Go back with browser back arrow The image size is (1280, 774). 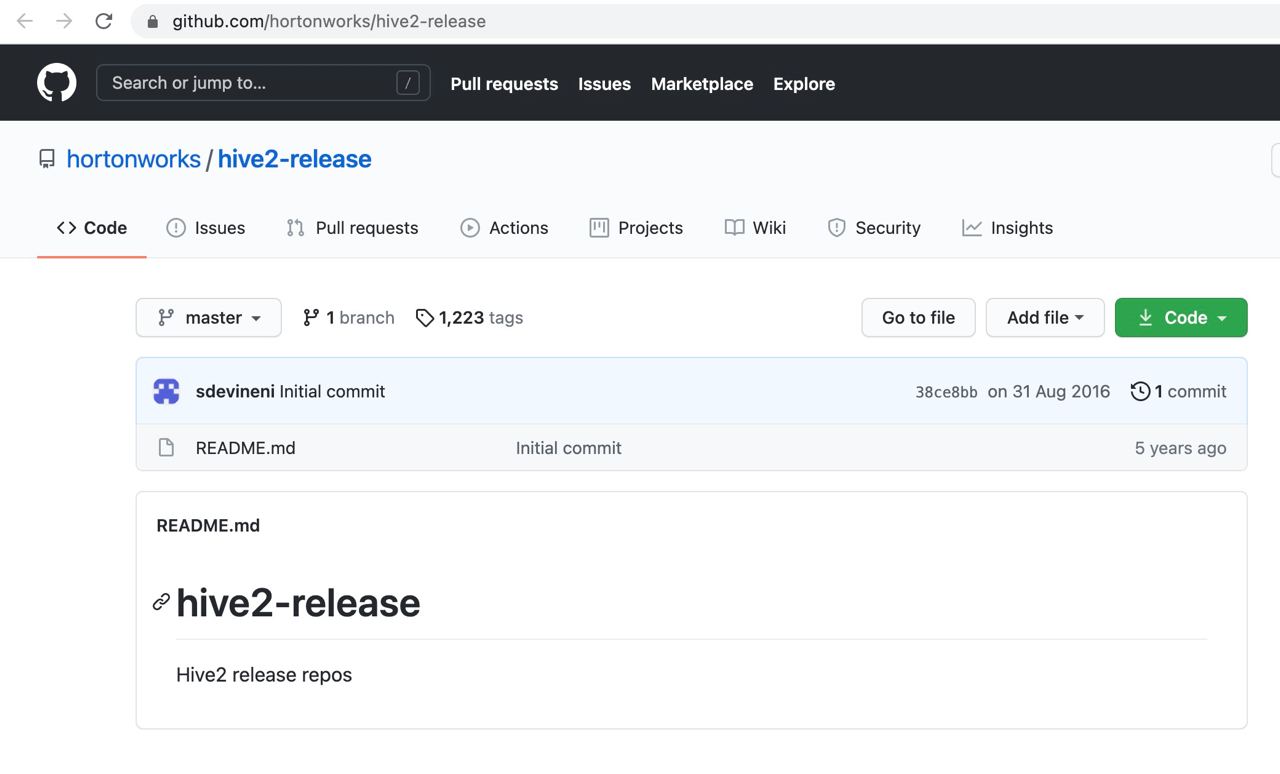tap(25, 21)
